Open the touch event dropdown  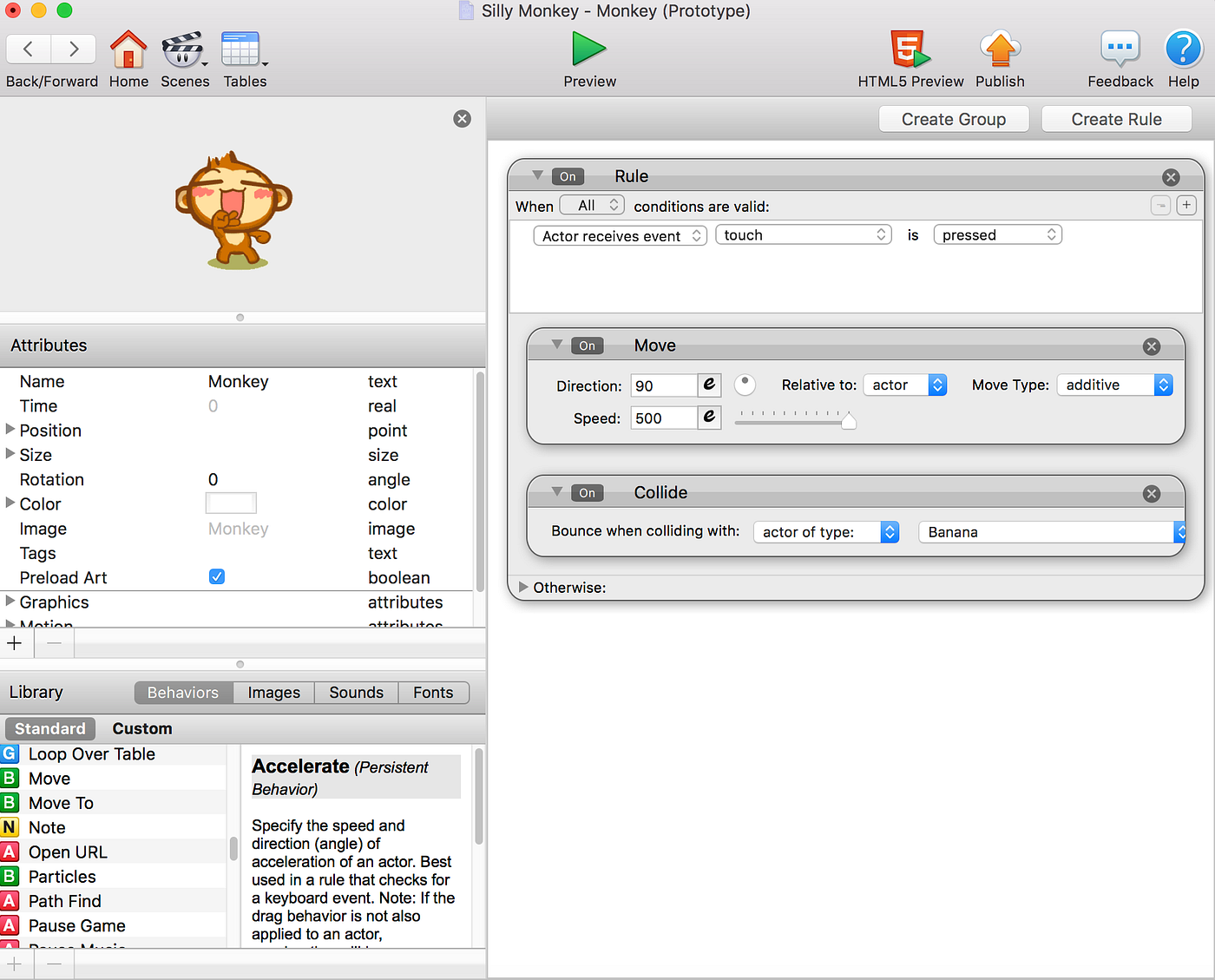tap(804, 235)
